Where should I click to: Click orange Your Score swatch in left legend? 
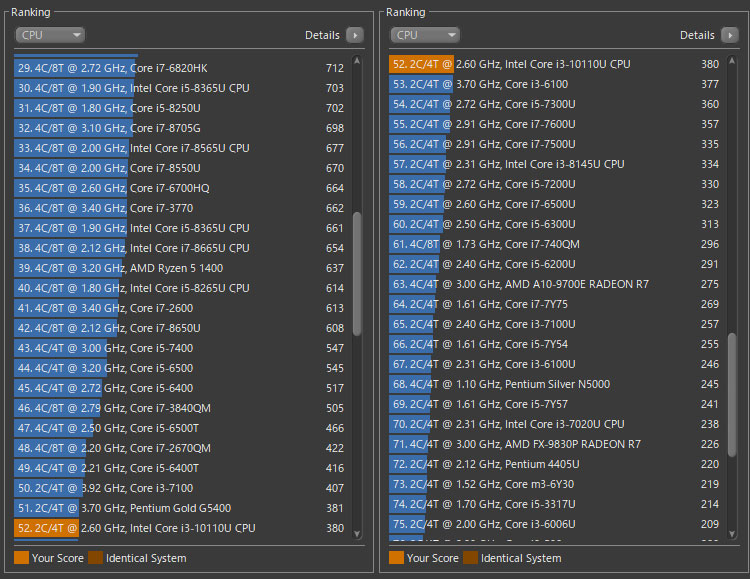(x=22, y=558)
